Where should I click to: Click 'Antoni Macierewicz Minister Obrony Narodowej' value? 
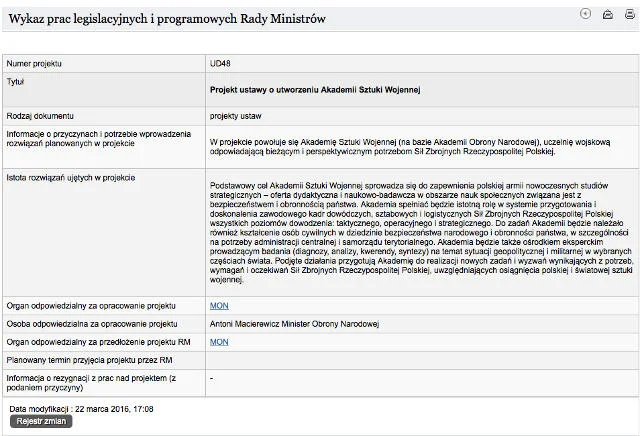pos(294,324)
